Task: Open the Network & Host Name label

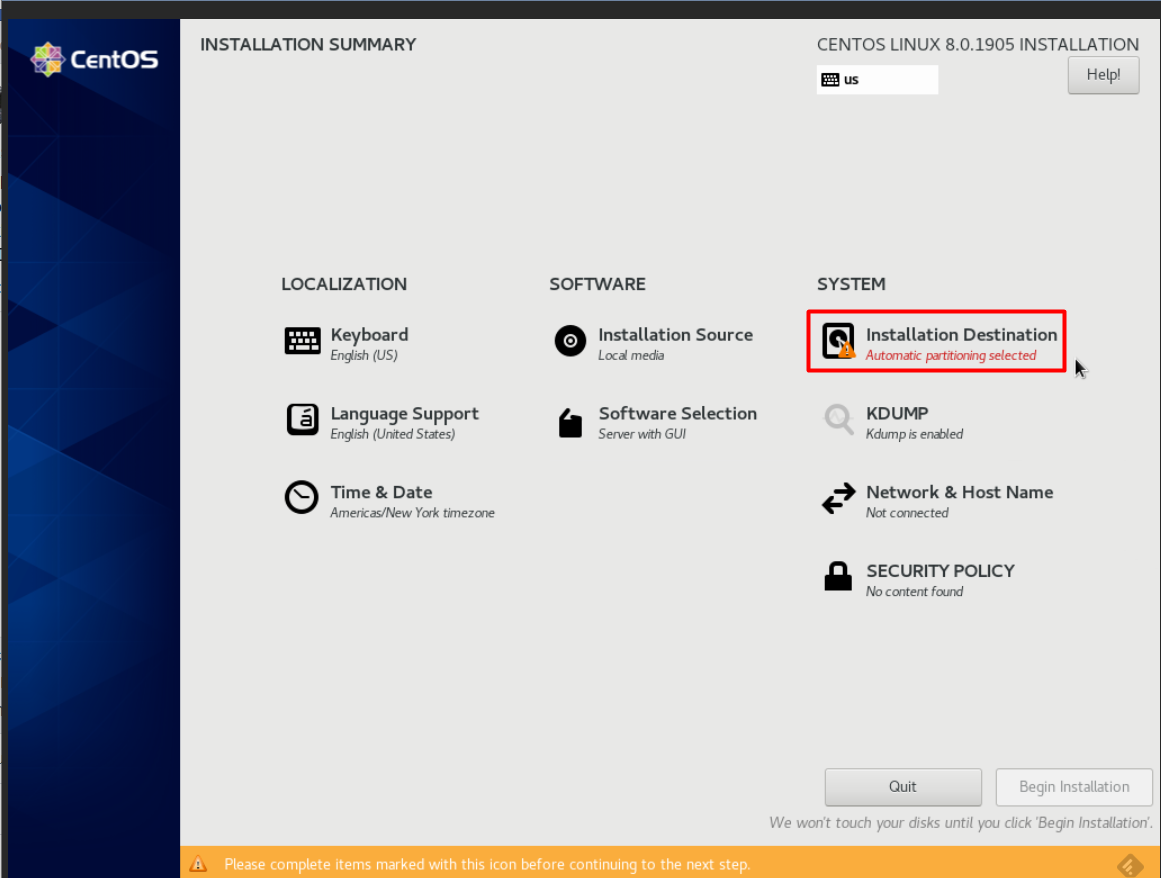Action: coord(959,492)
